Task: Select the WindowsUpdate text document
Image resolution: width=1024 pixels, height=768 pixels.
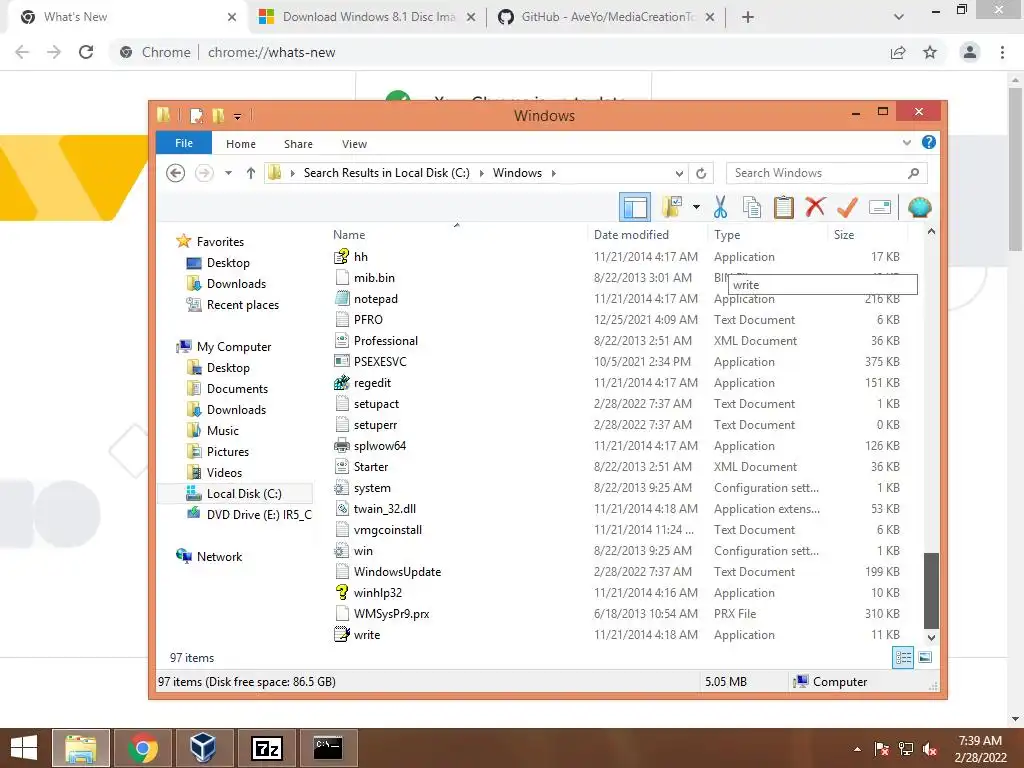Action: 397,572
